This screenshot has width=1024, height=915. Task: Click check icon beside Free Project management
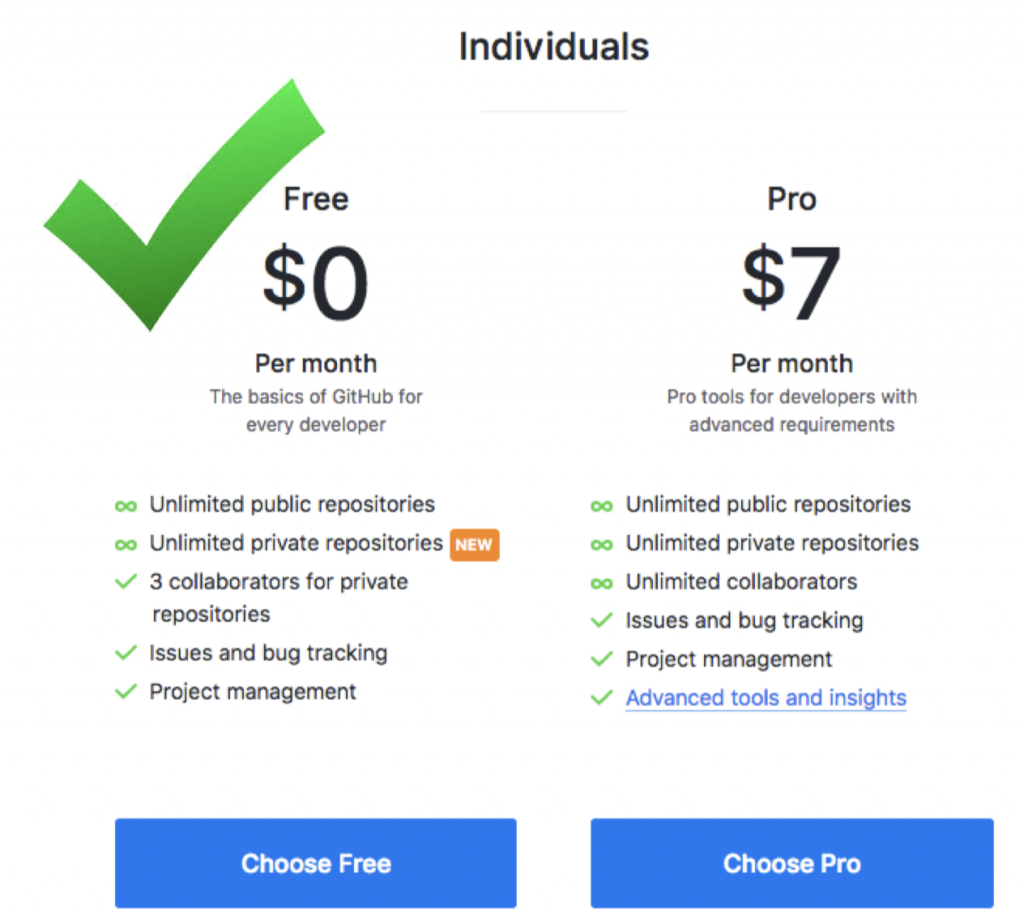point(126,691)
